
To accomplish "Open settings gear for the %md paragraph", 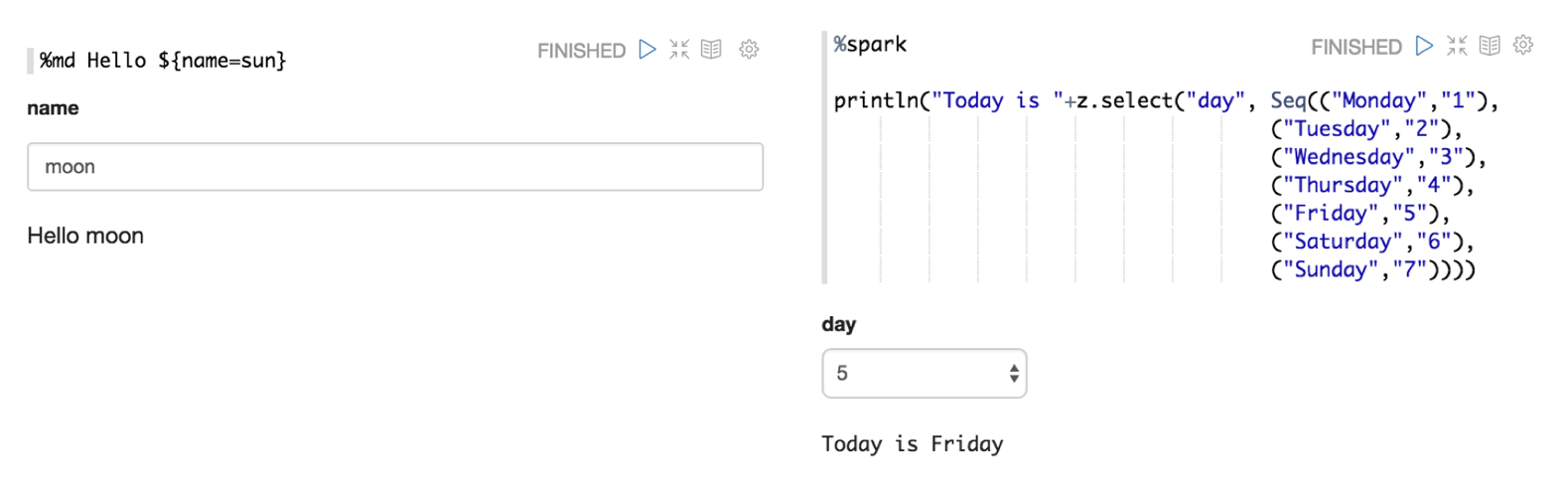I will (749, 50).
